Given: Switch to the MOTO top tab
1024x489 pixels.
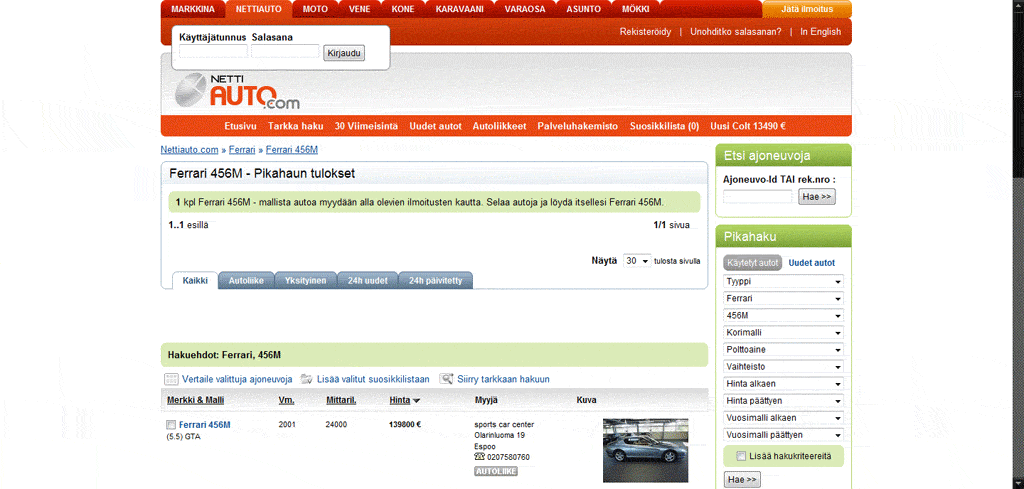Looking at the screenshot, I should (315, 9).
